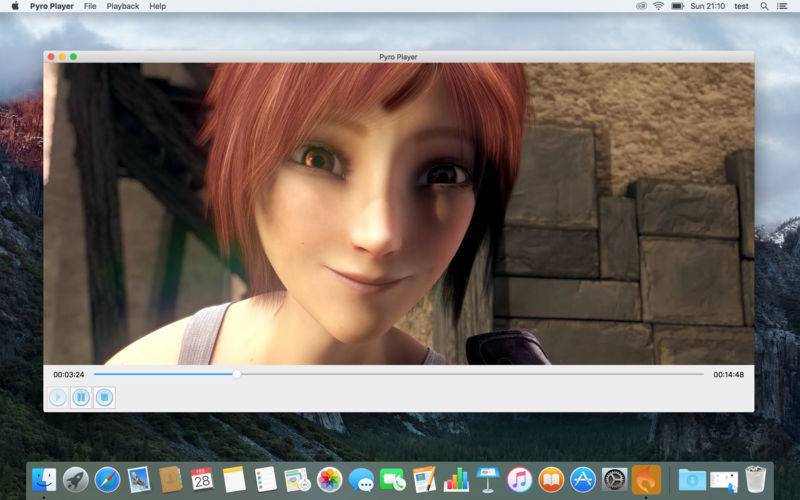
Task: Open Numbers bar chart icon in Dock
Action: tap(456, 480)
